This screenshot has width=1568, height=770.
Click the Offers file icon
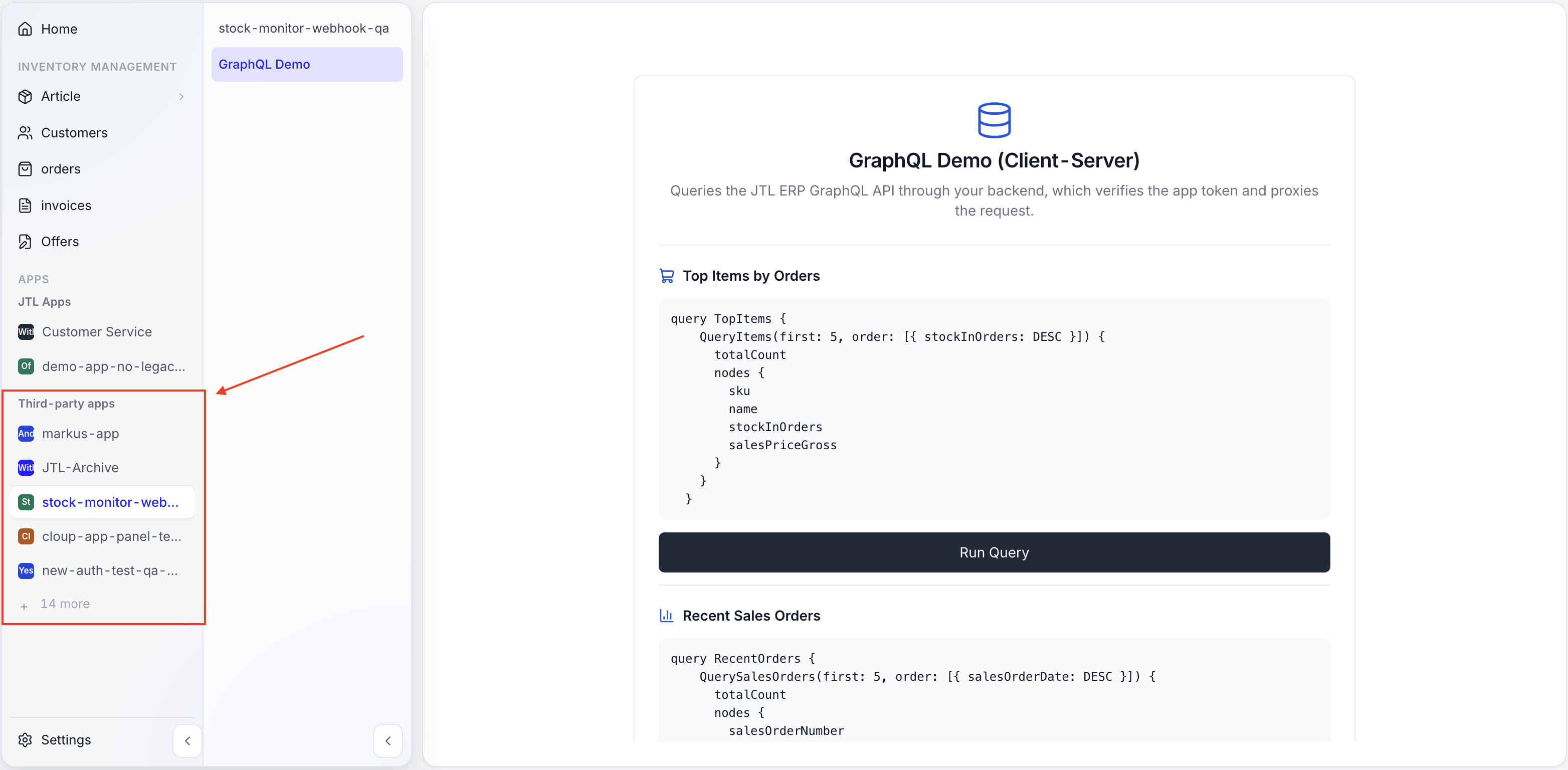25,242
